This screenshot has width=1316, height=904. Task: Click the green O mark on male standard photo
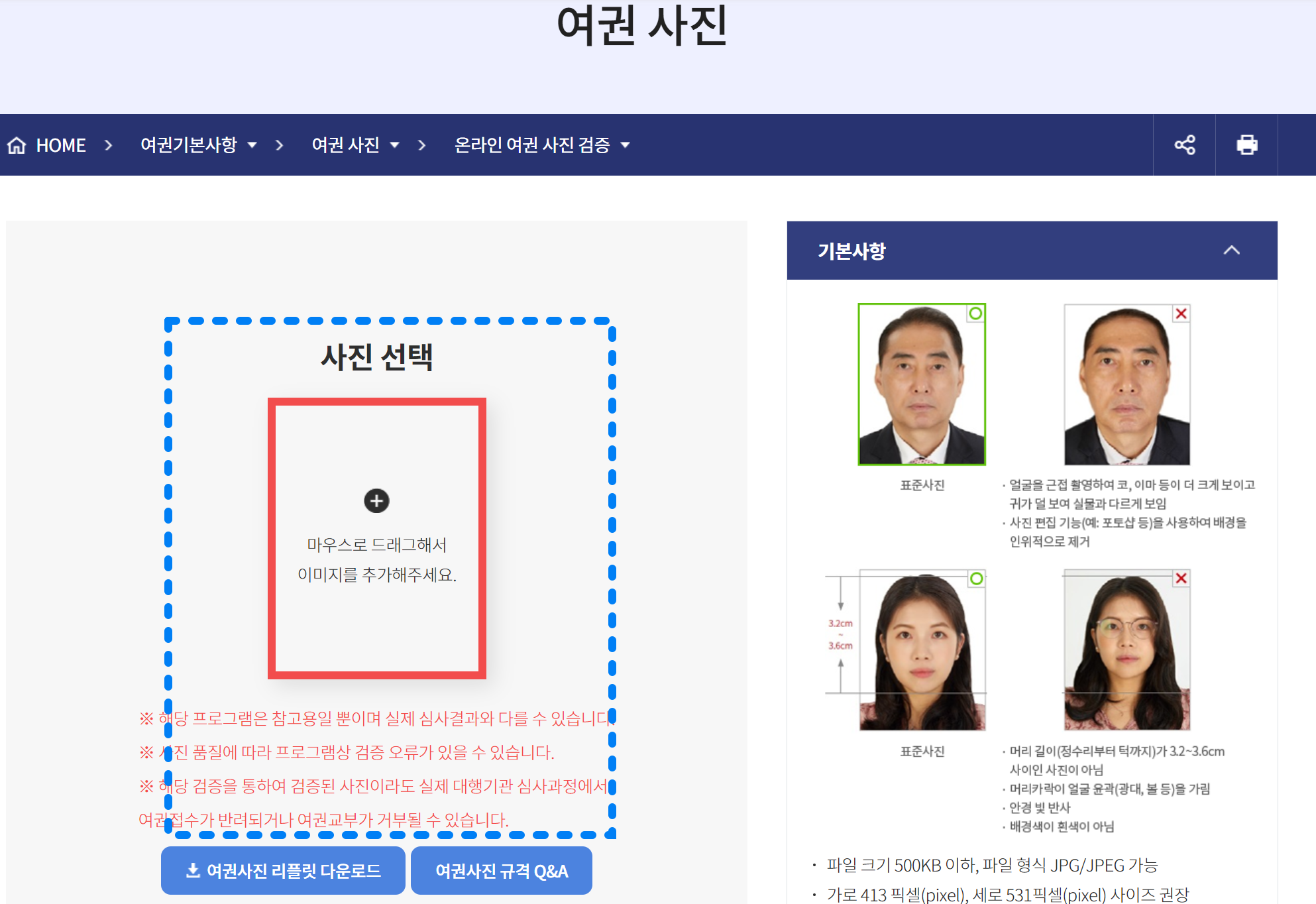pyautogui.click(x=975, y=313)
